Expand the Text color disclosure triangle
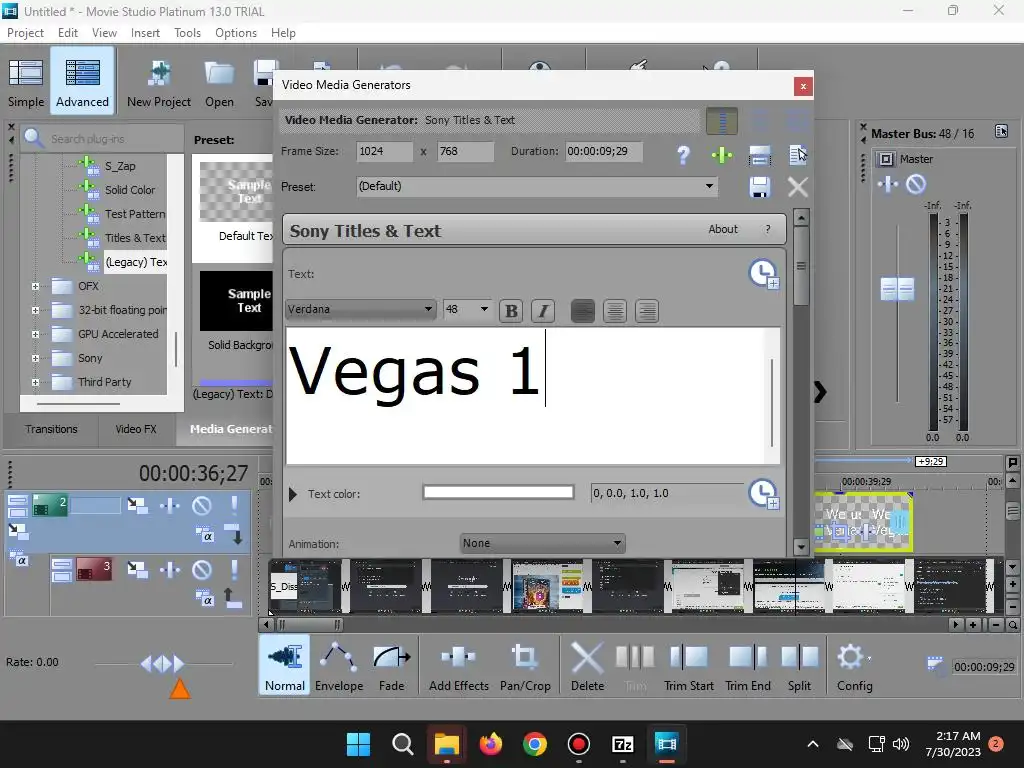 coord(293,494)
